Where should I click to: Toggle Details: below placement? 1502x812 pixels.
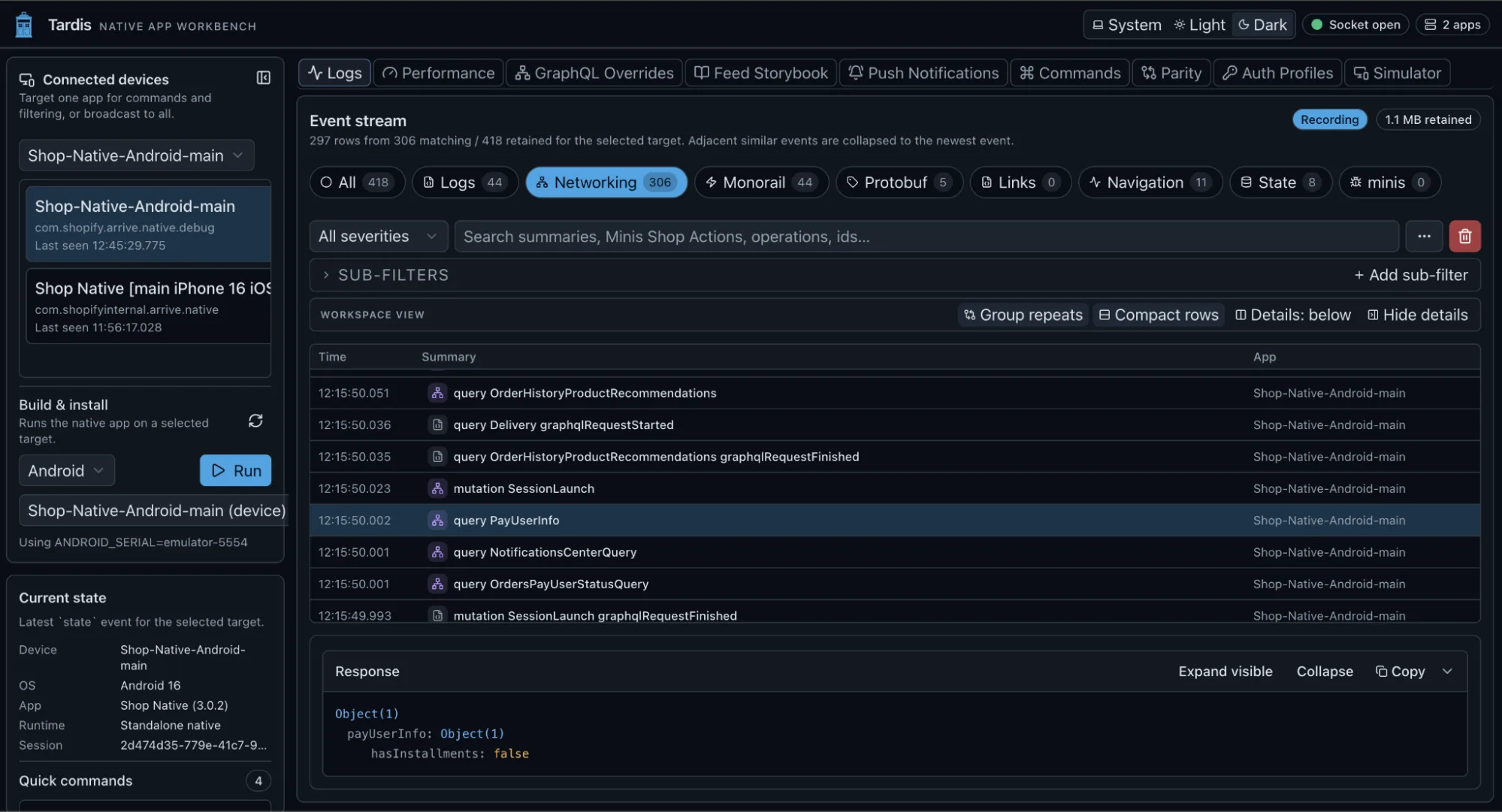point(1293,315)
